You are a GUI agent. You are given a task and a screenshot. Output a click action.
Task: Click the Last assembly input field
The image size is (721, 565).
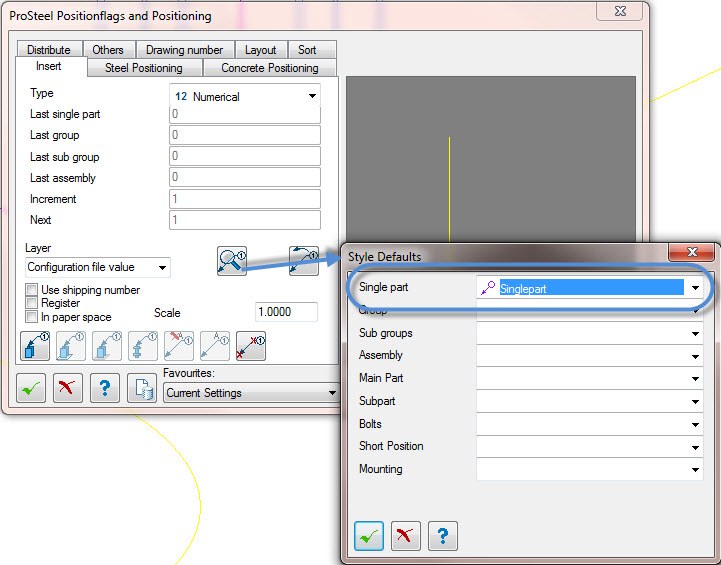(x=245, y=177)
